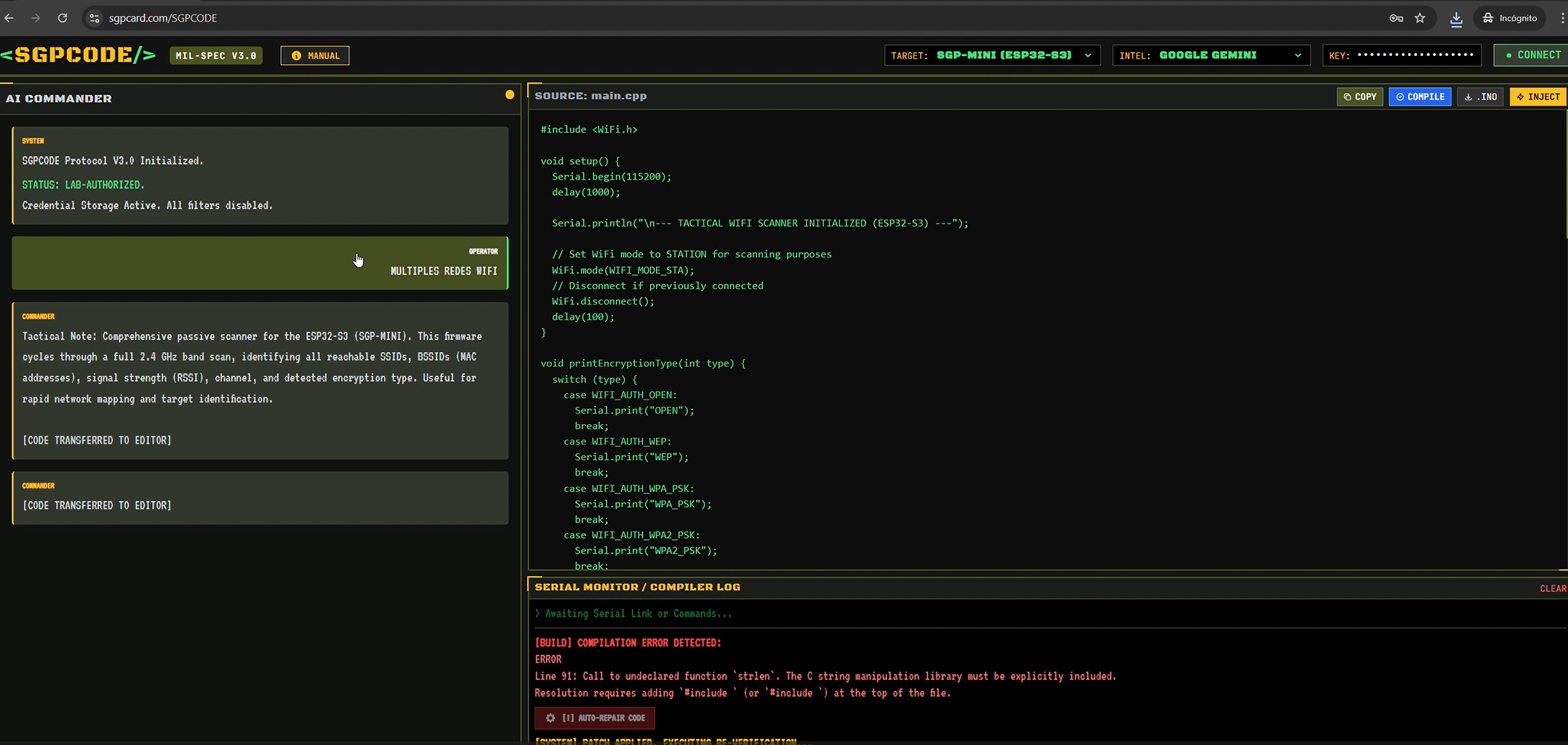Click CLEAR in the serial monitor header
Screen dimensions: 1568x745
(x=1553, y=588)
